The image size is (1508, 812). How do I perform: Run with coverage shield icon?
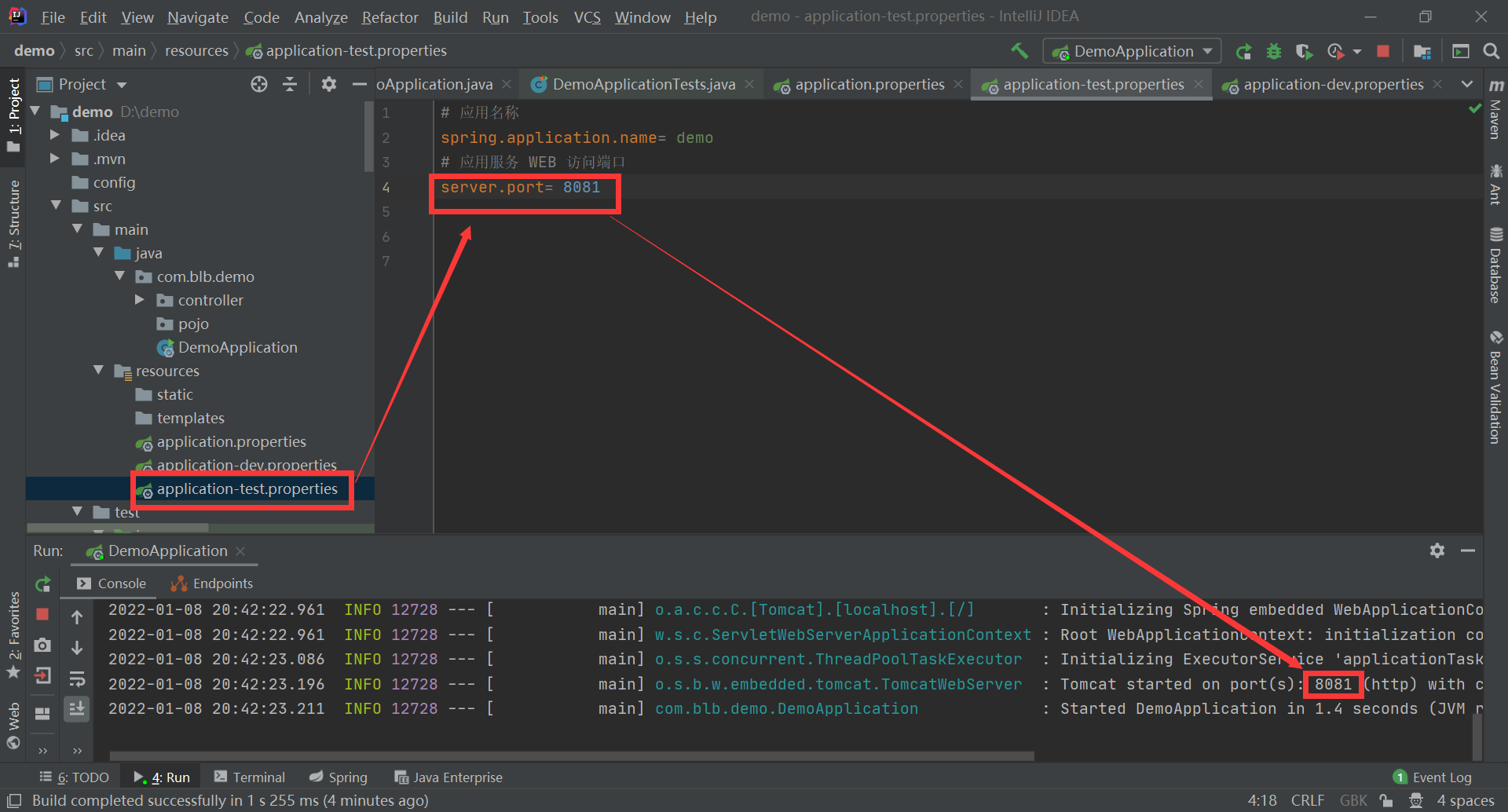tap(1304, 52)
